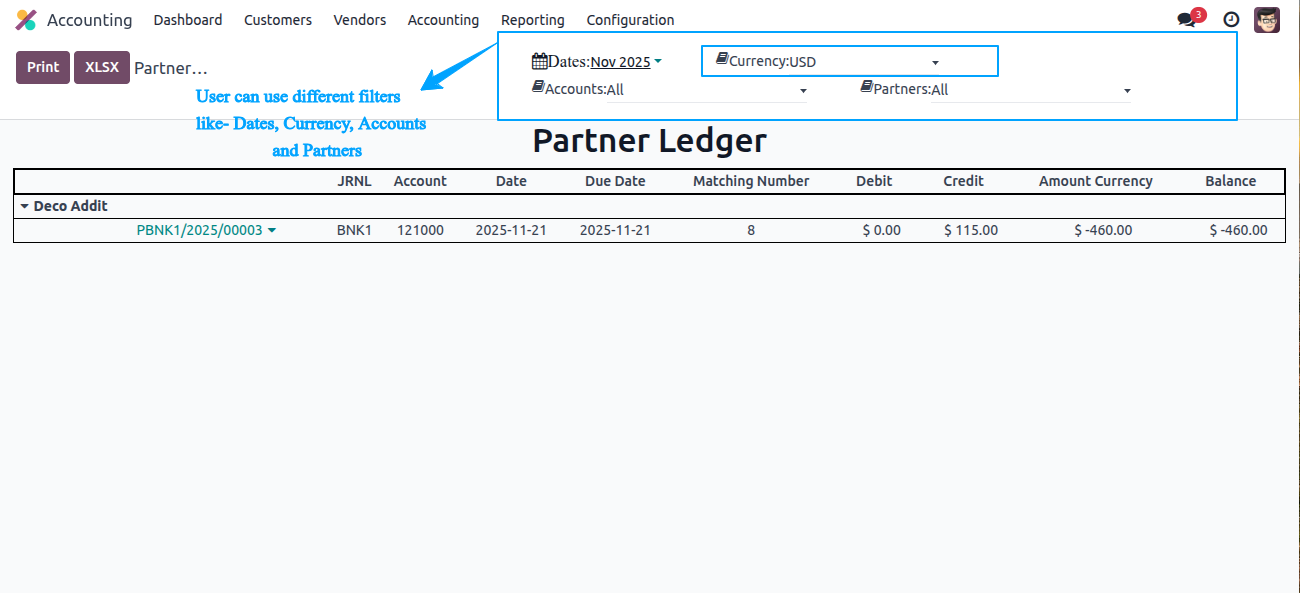Click the Print button
This screenshot has height=593, width=1300.
(x=43, y=67)
